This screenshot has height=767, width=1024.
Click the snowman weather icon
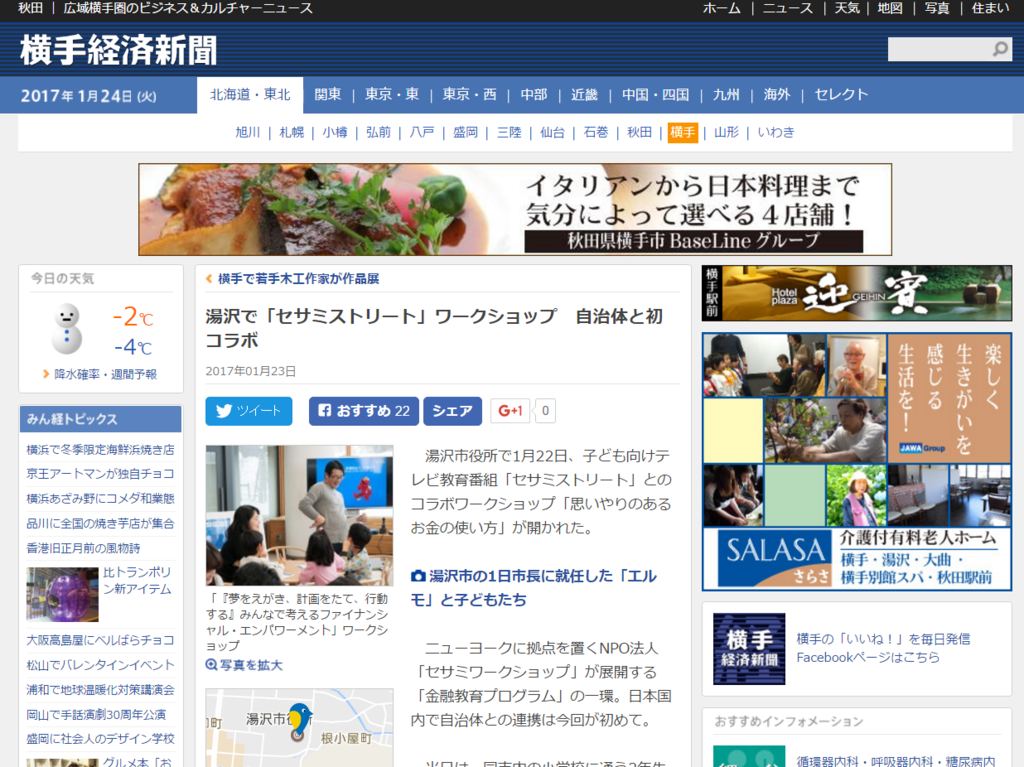click(67, 329)
